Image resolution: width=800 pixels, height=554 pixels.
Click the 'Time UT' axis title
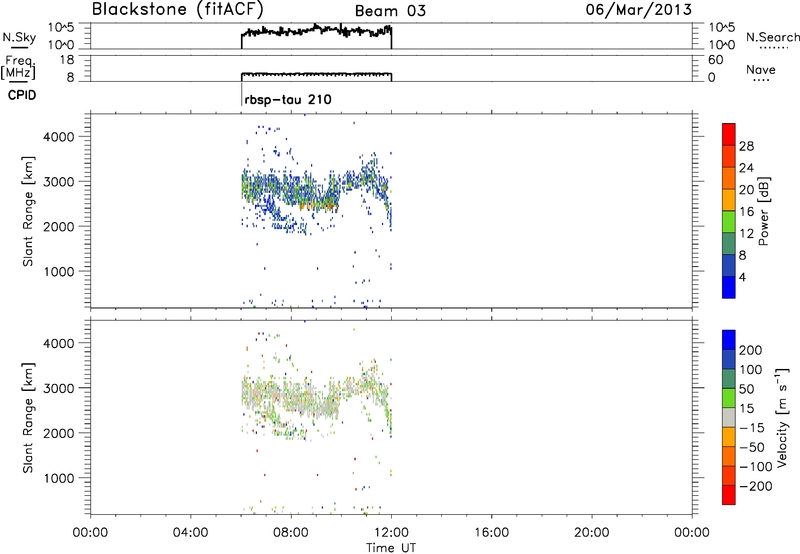pyautogui.click(x=391, y=548)
